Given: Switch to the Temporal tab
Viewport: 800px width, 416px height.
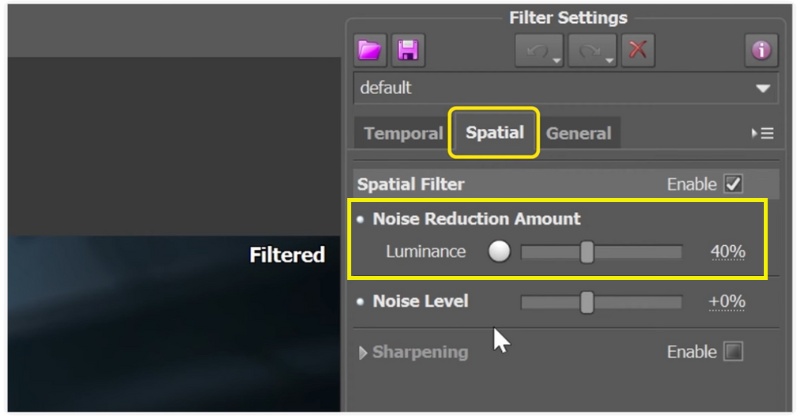Looking at the screenshot, I should click(x=403, y=133).
